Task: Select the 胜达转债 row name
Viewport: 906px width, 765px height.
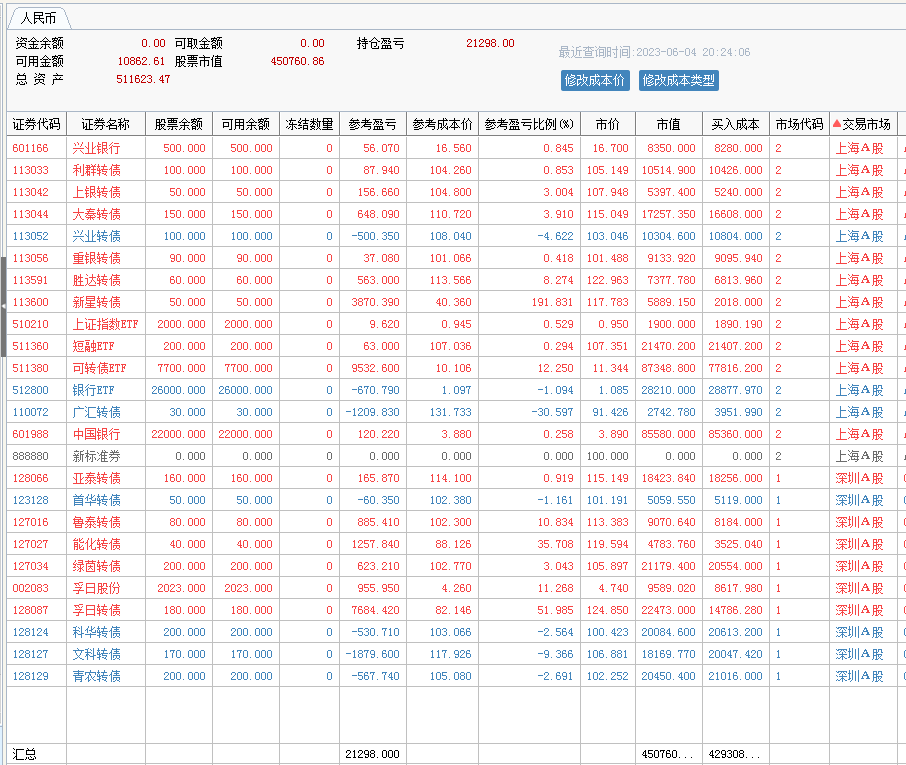Action: pos(96,280)
